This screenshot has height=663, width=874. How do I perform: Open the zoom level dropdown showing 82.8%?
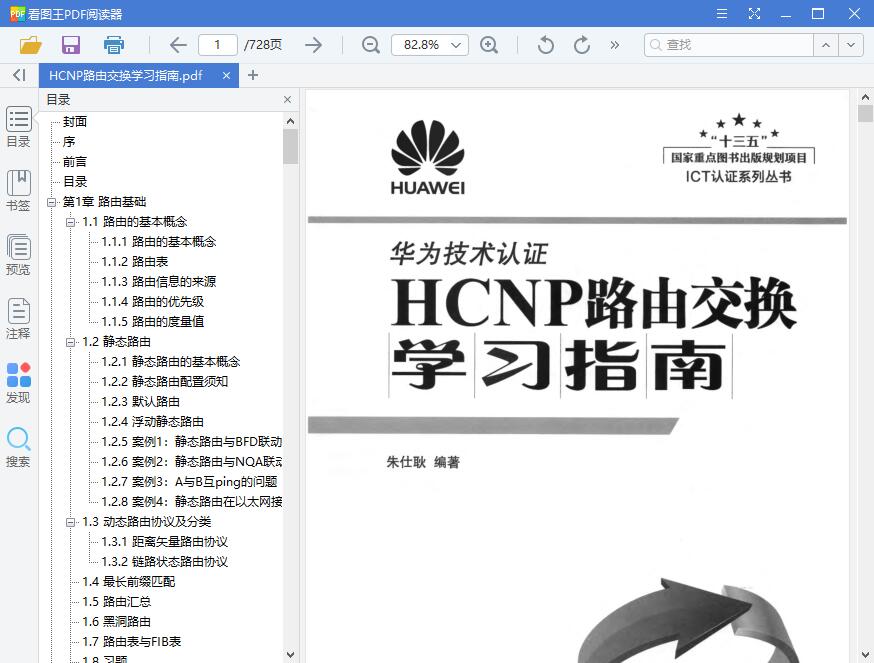click(x=429, y=45)
